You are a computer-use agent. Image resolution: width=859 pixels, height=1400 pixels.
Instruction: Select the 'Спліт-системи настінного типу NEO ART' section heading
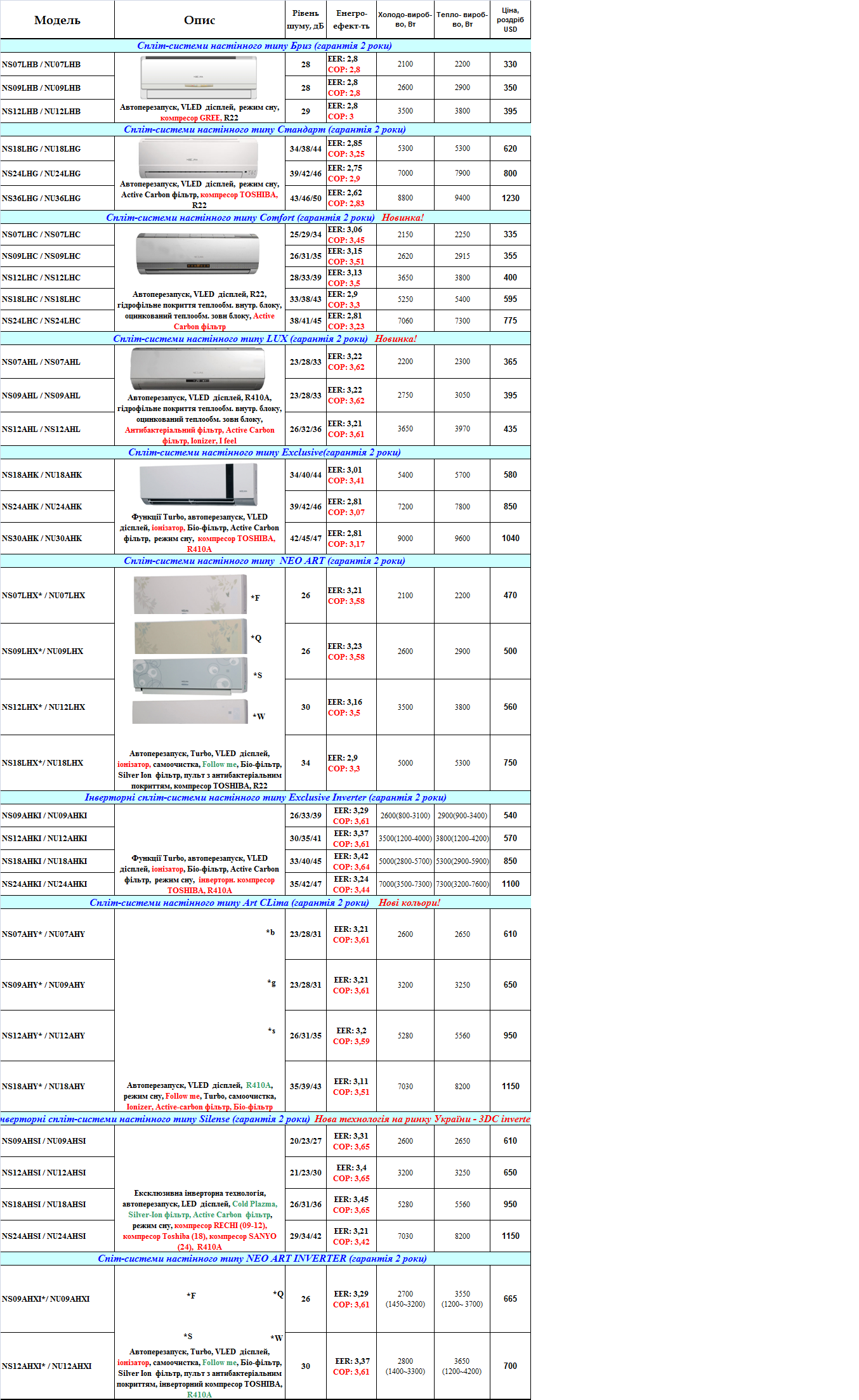[265, 561]
